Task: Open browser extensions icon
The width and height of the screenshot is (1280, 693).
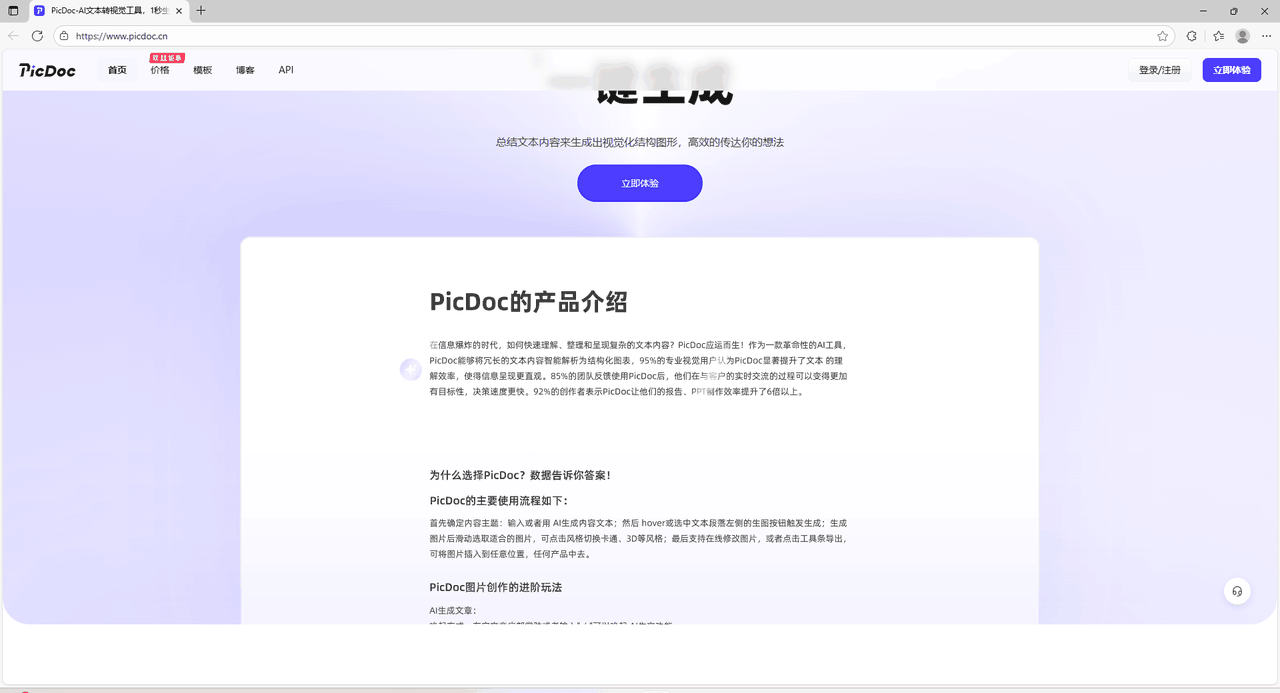Action: [1192, 36]
